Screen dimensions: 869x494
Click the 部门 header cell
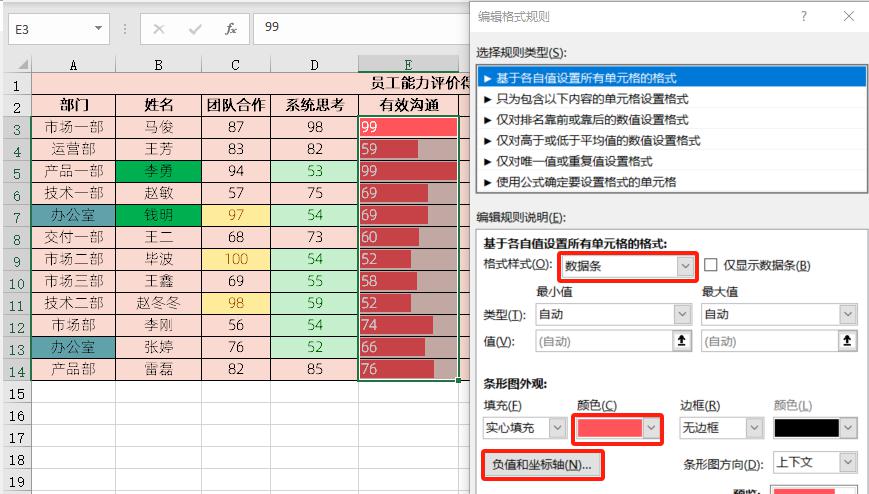coord(74,105)
